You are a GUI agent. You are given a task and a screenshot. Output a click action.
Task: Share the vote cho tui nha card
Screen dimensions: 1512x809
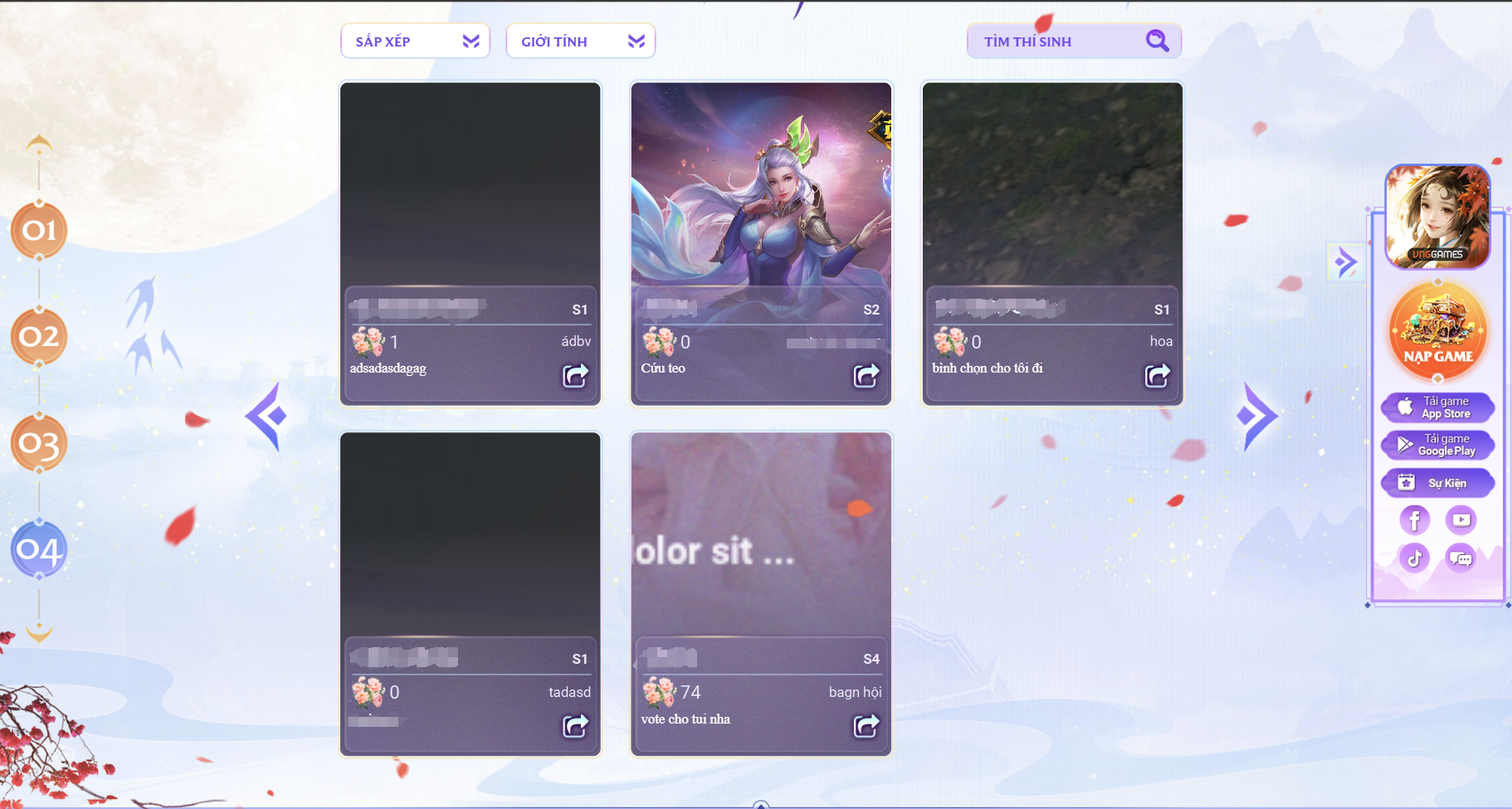click(866, 726)
